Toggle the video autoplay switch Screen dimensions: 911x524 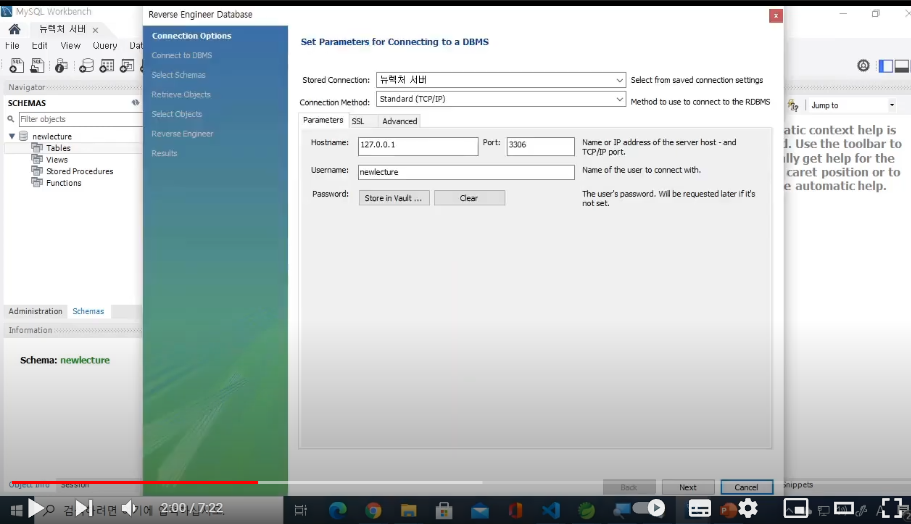[649, 508]
